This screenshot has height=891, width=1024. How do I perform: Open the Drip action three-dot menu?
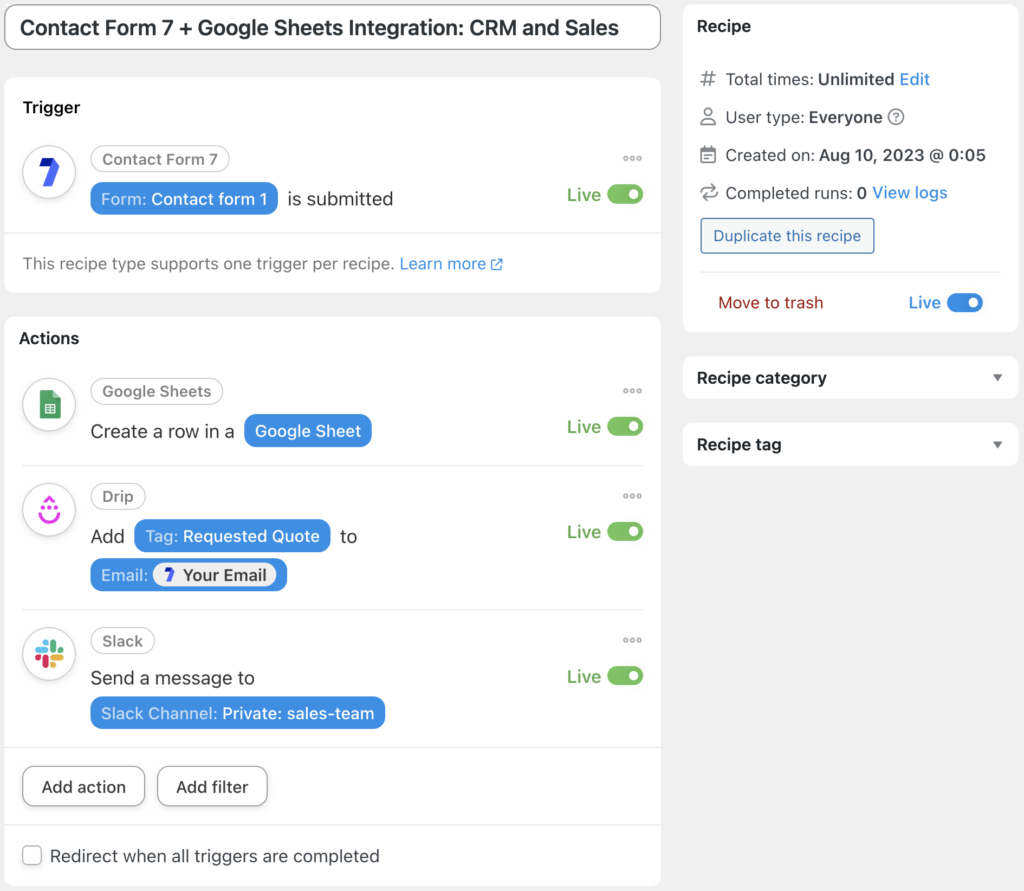(x=632, y=496)
